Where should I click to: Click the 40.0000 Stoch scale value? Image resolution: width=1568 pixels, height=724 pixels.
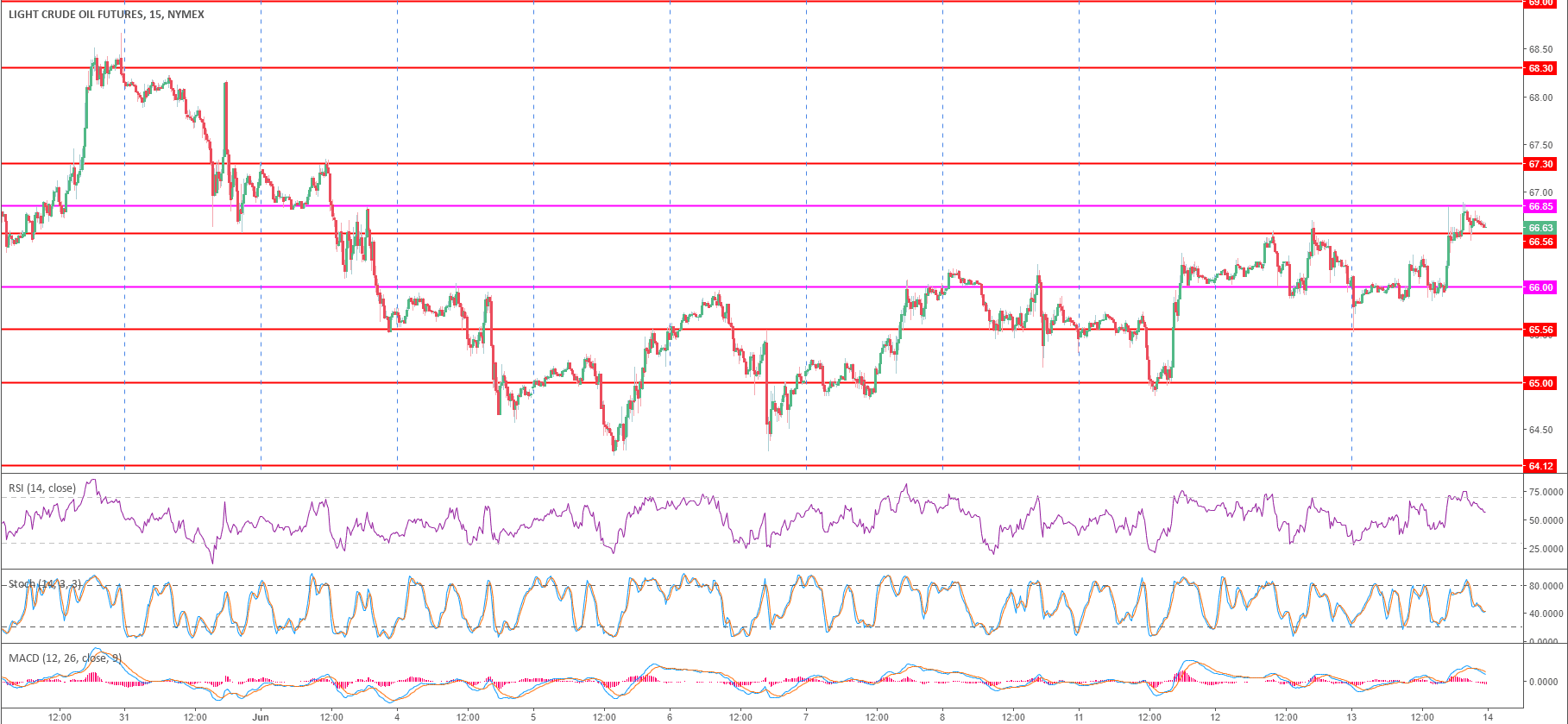click(x=1546, y=614)
